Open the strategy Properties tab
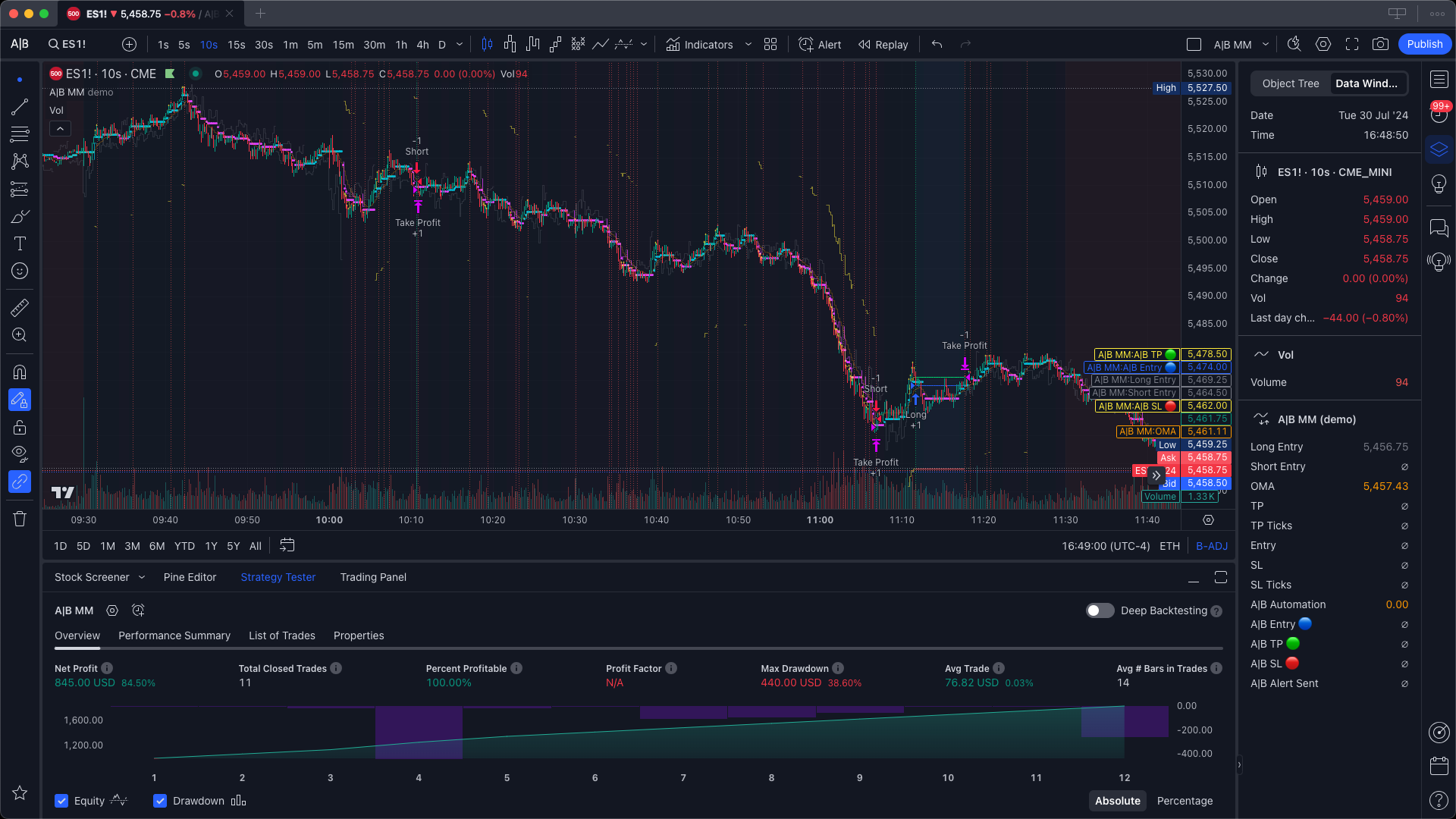 coord(359,635)
